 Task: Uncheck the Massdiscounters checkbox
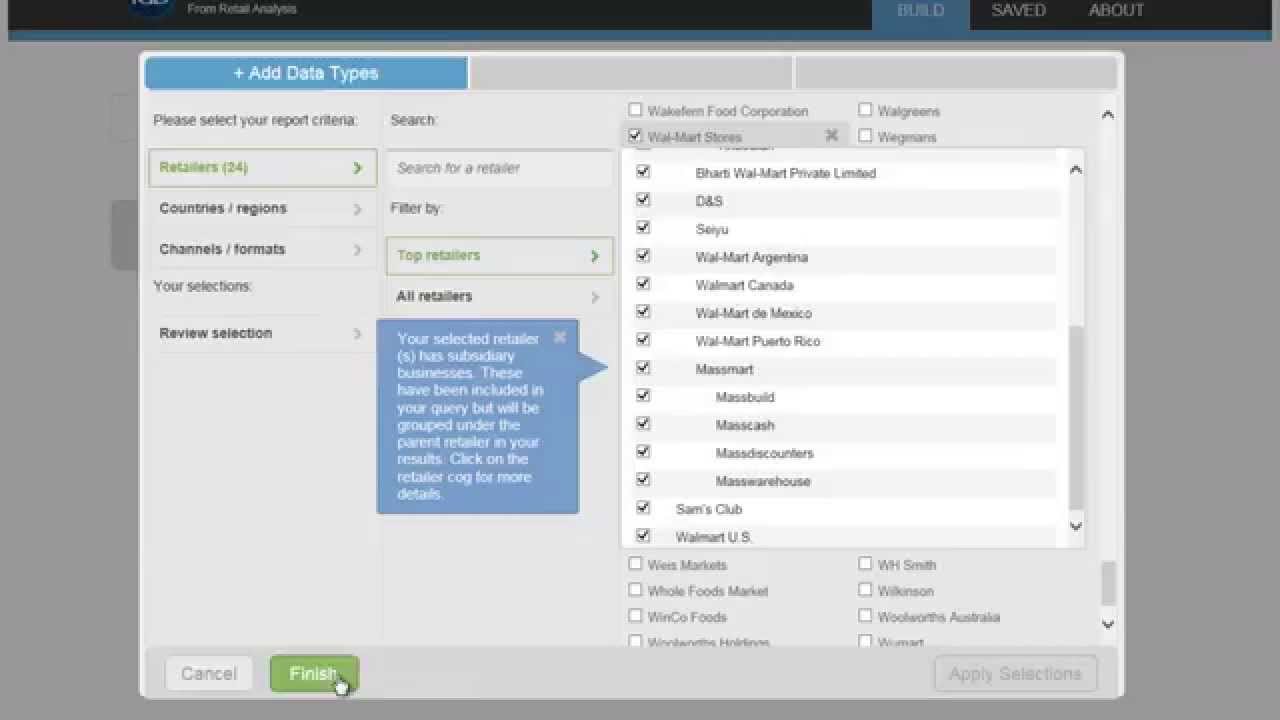tap(643, 451)
